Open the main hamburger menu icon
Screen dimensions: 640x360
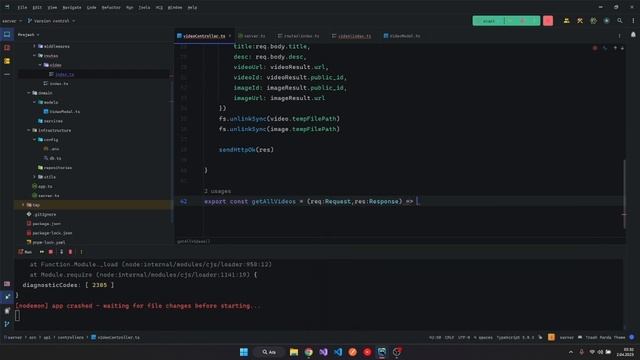(7, 7)
